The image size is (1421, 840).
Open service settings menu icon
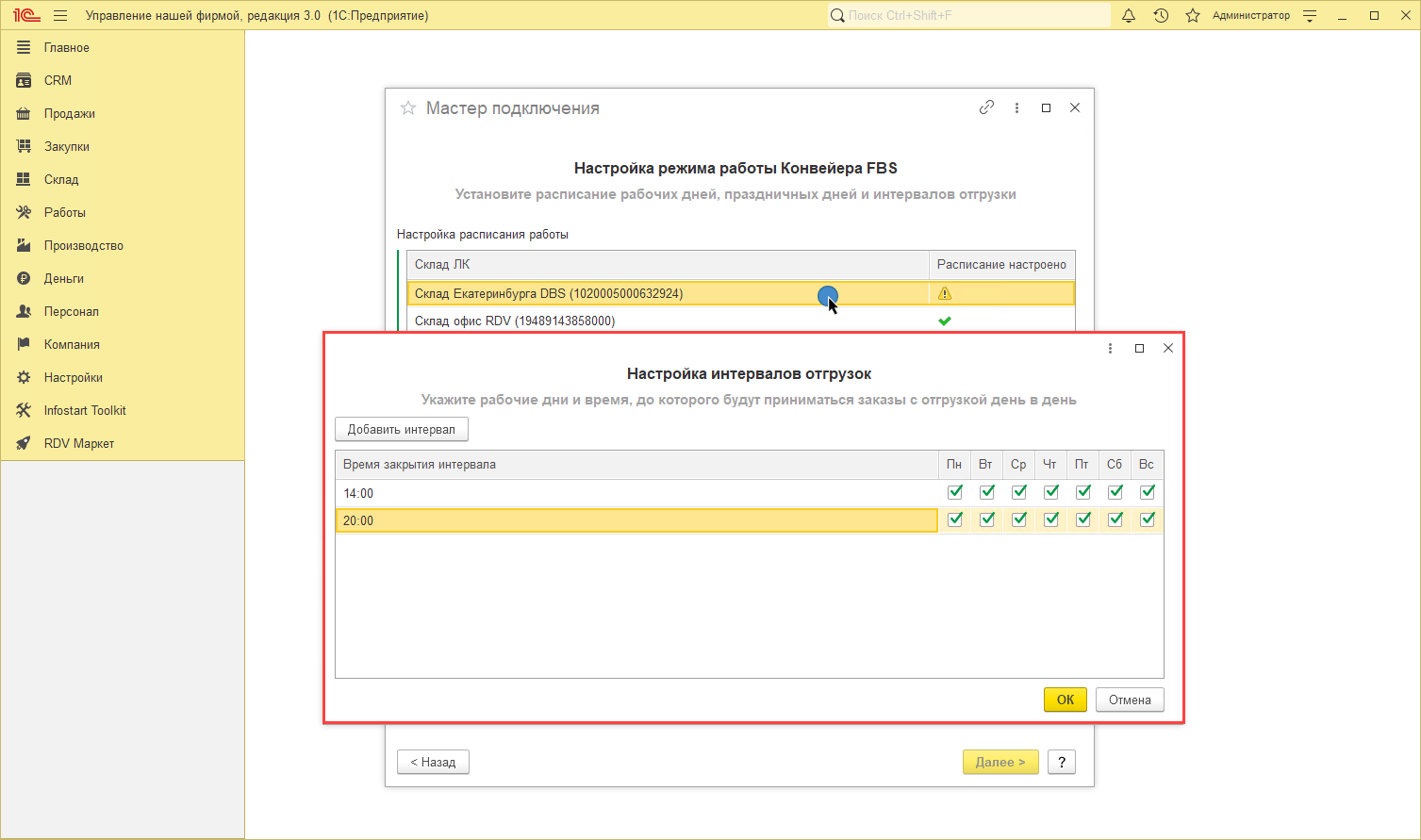point(1310,16)
